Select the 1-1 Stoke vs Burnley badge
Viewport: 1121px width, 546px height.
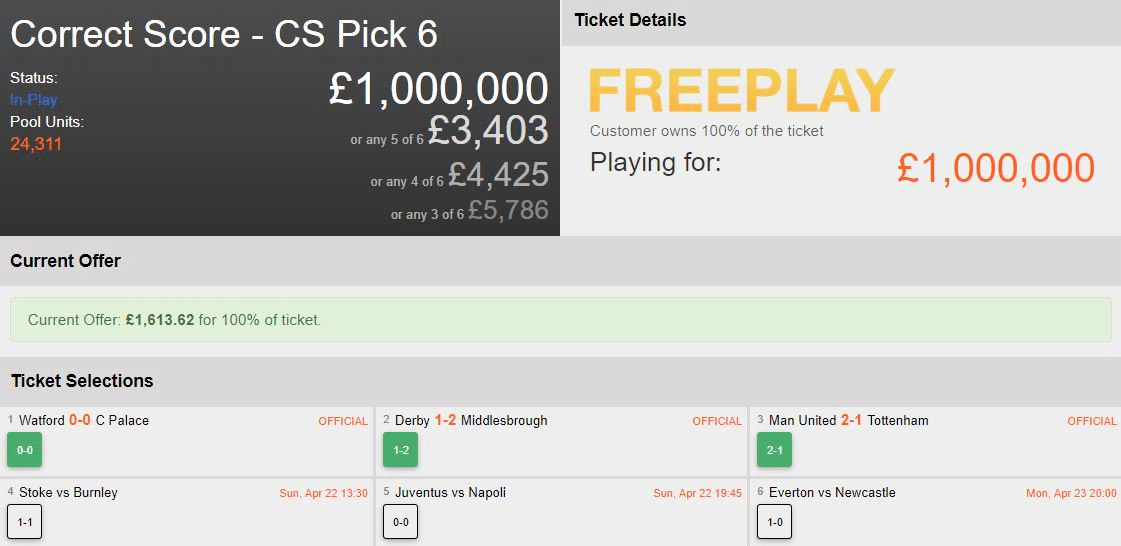click(24, 522)
